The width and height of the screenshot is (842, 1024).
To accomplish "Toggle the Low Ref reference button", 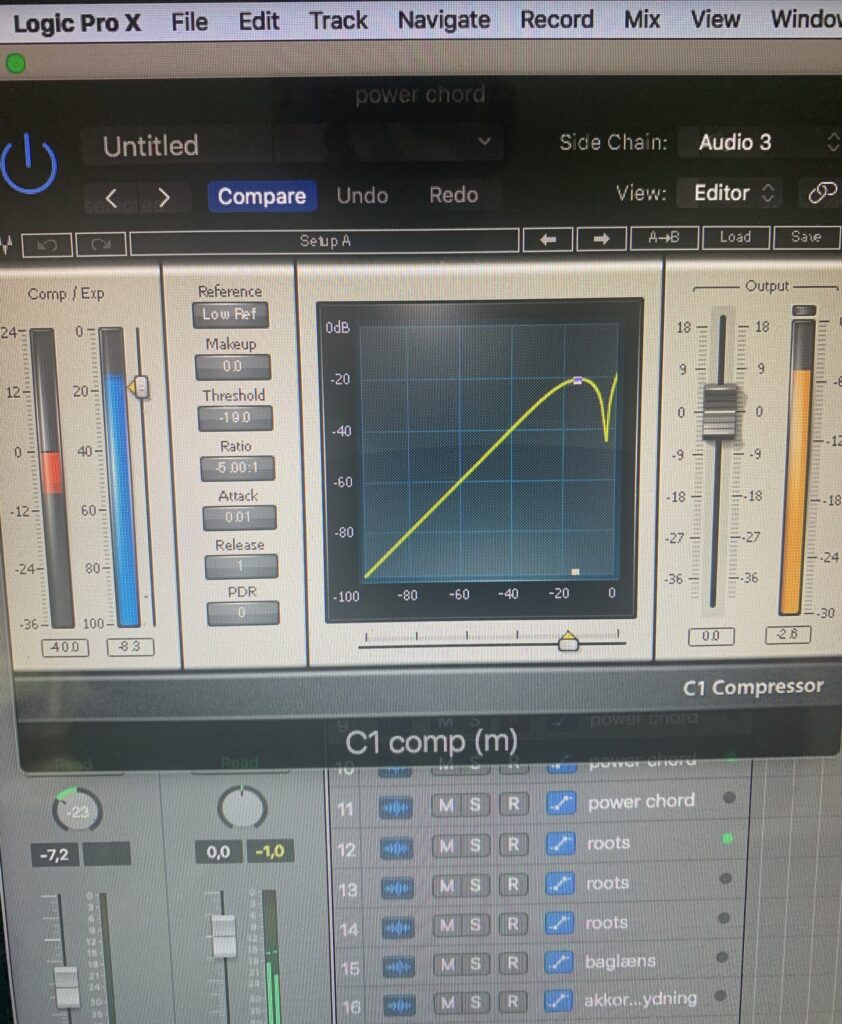I will 230,315.
